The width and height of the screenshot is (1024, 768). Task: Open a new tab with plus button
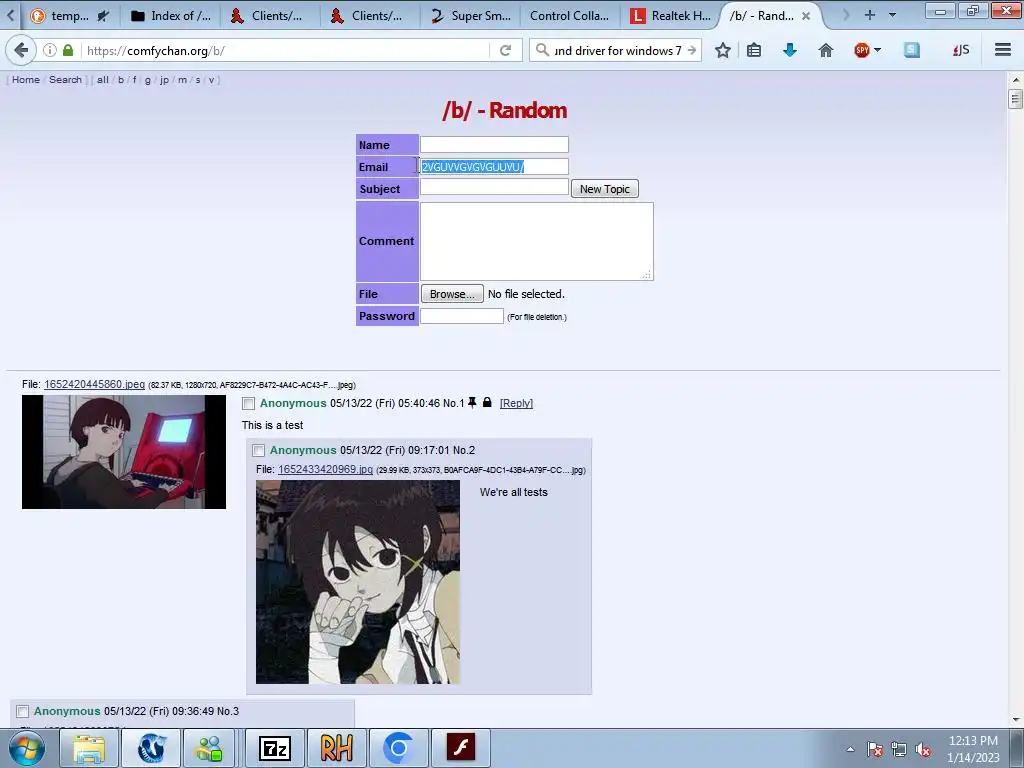pyautogui.click(x=869, y=15)
